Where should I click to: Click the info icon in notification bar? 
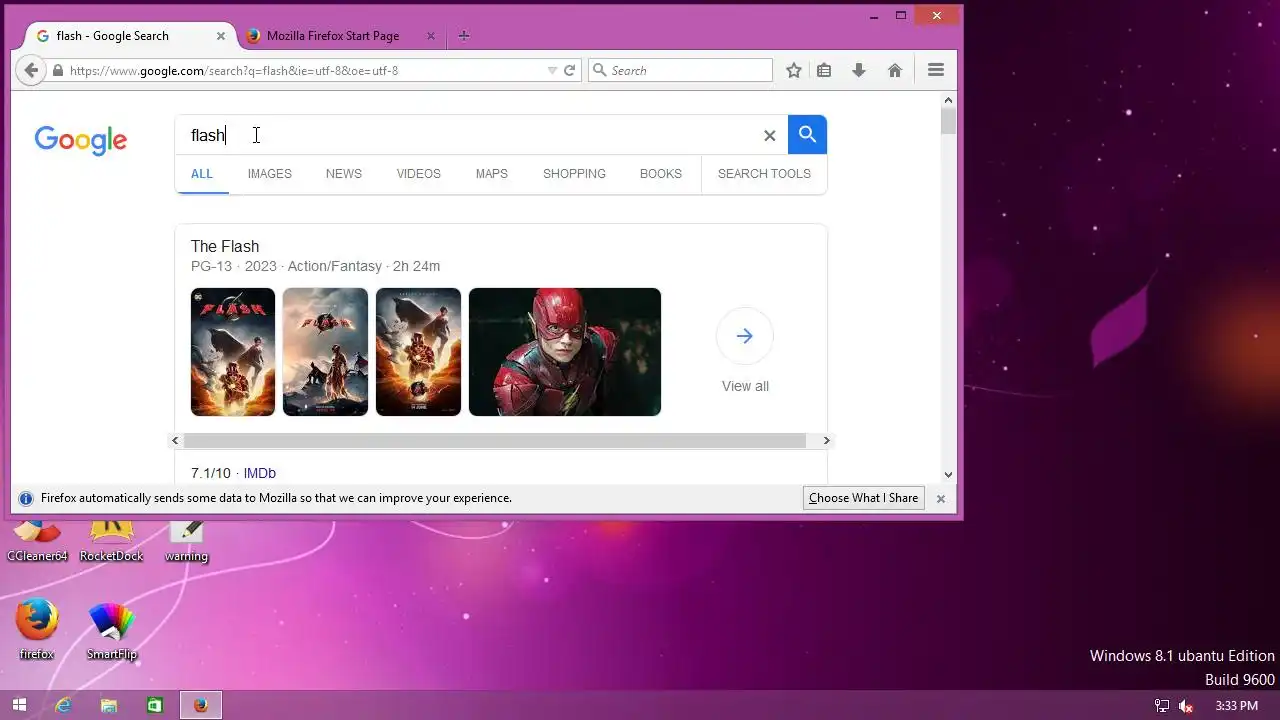click(x=26, y=498)
